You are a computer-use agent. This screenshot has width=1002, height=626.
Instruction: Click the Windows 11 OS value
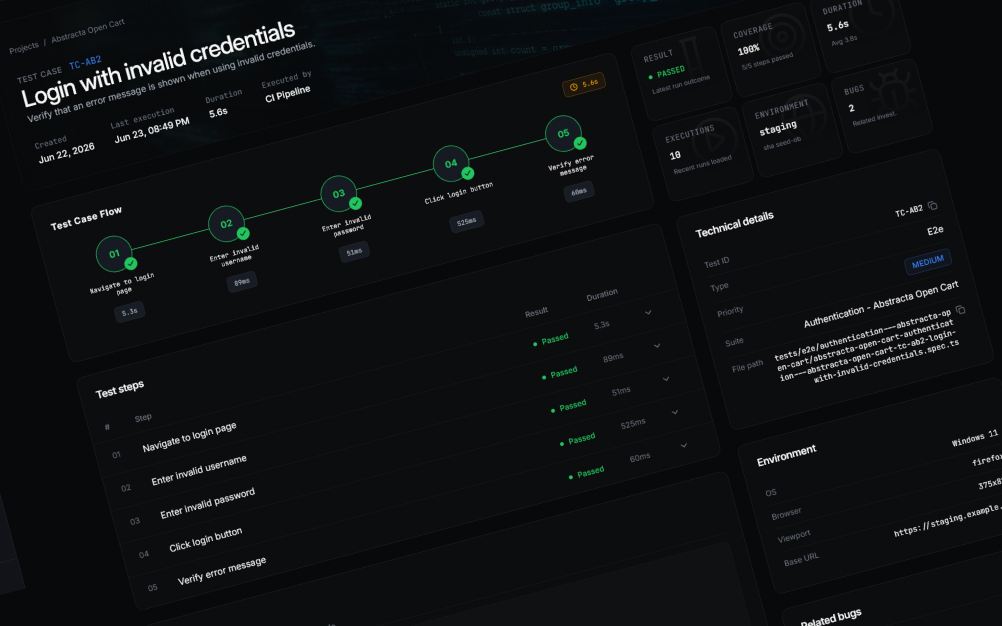tap(975, 438)
